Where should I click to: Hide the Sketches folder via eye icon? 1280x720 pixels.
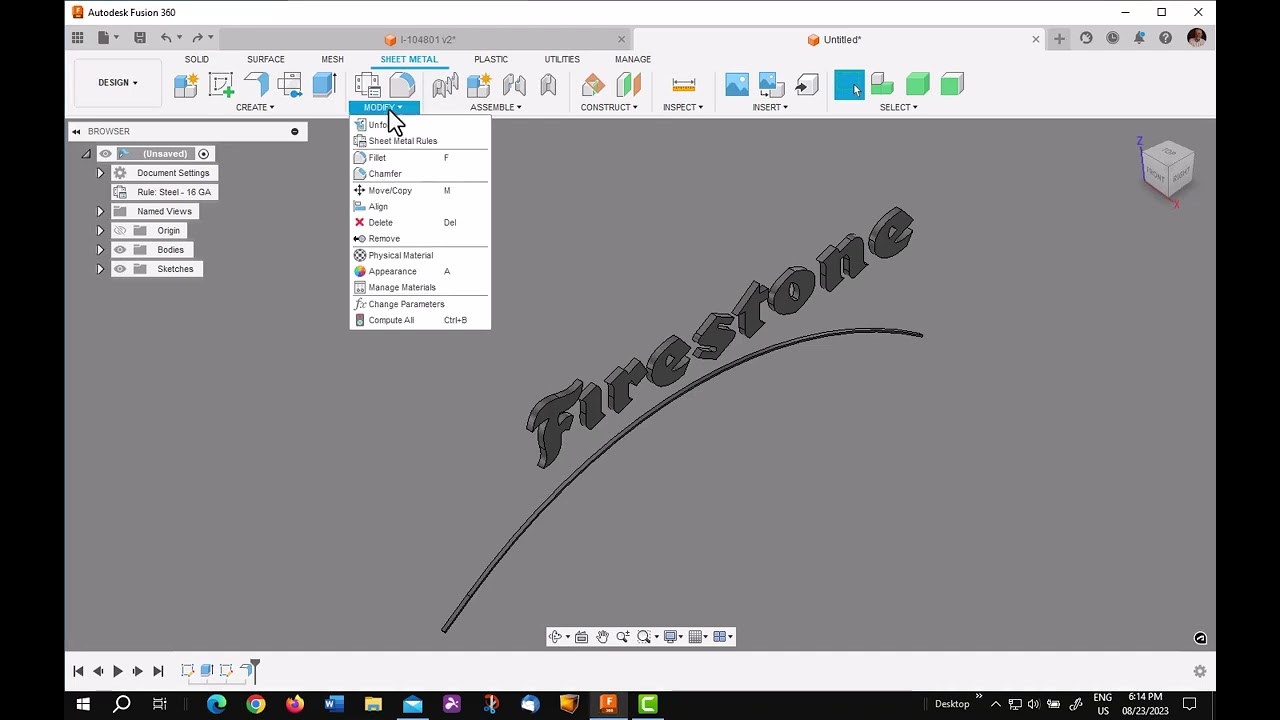[x=120, y=269]
